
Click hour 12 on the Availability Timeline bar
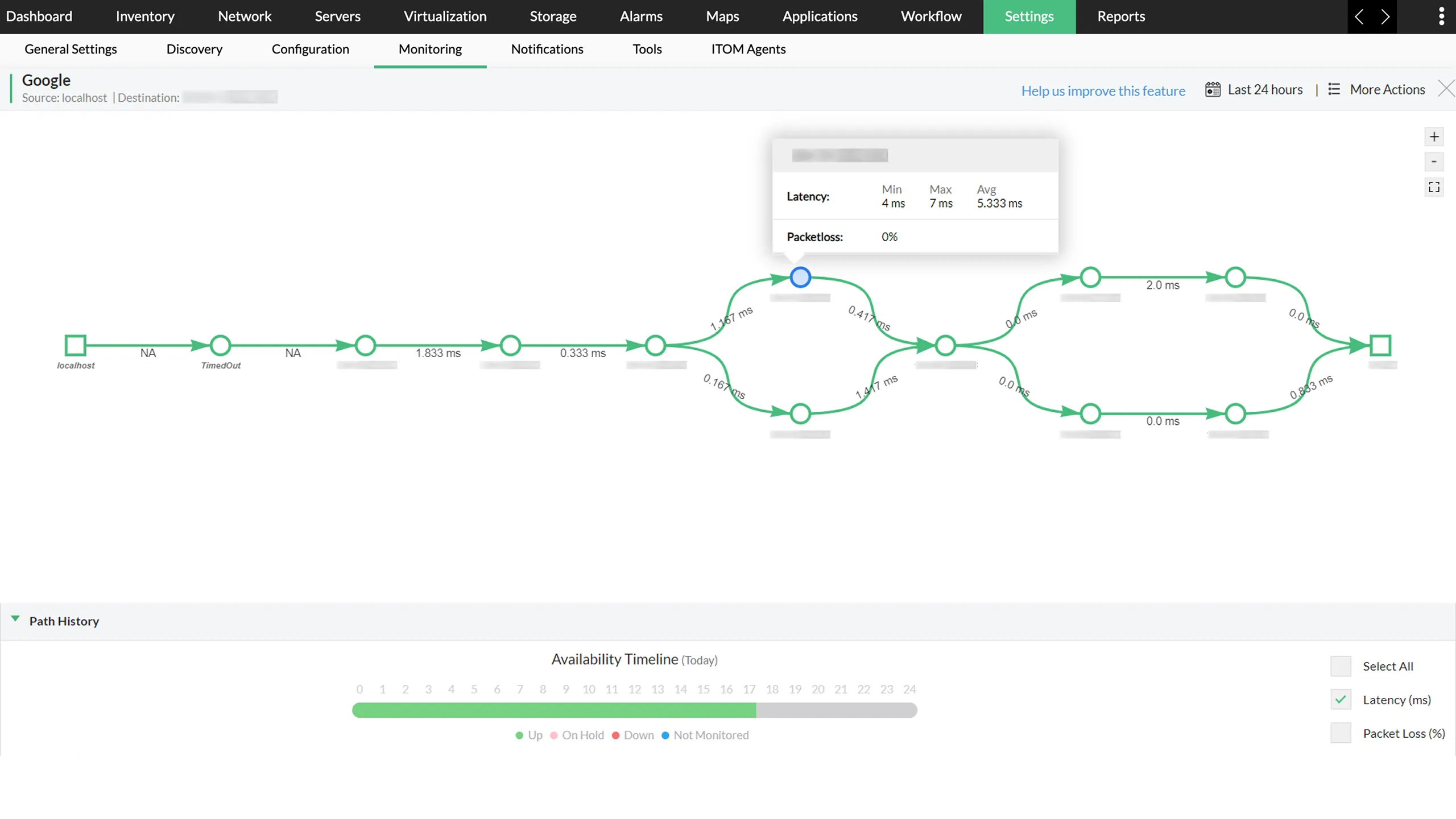point(635,710)
